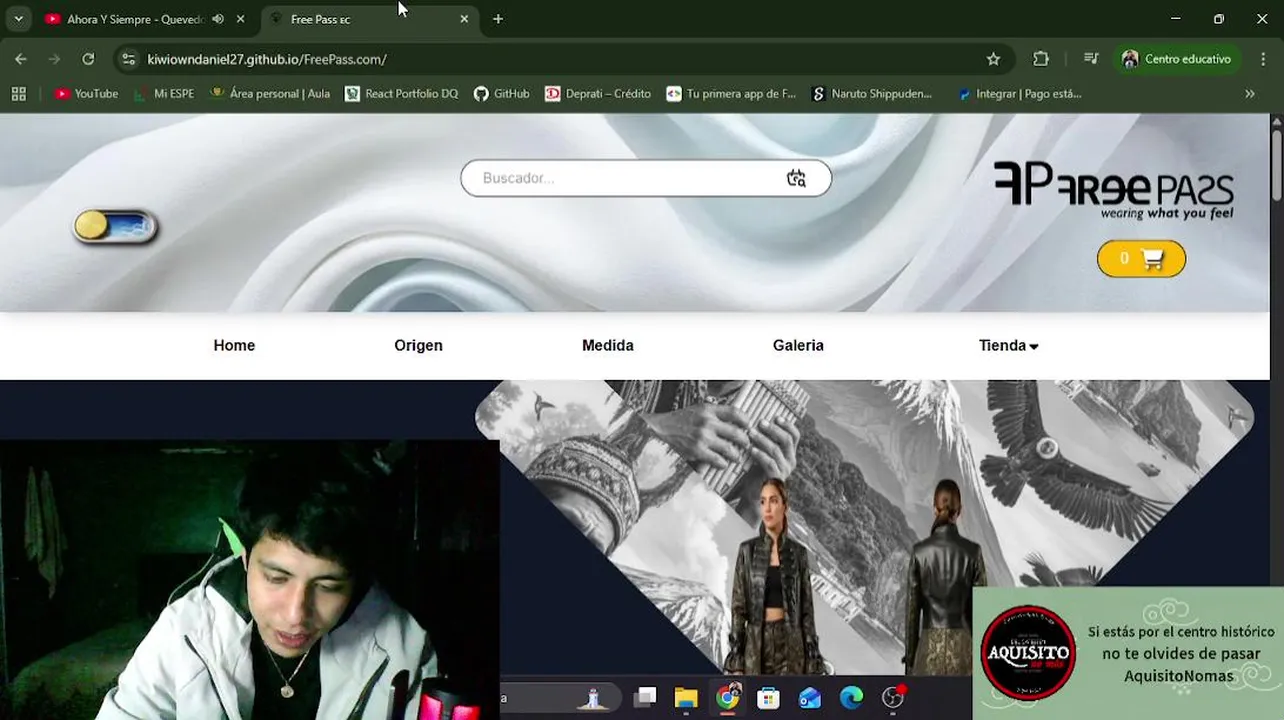Open the Origen menu item
The width and height of the screenshot is (1284, 720).
tap(418, 345)
